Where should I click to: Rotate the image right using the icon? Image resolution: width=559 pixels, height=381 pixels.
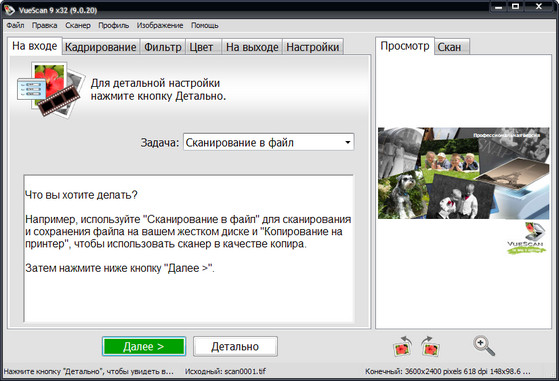pyautogui.click(x=430, y=346)
